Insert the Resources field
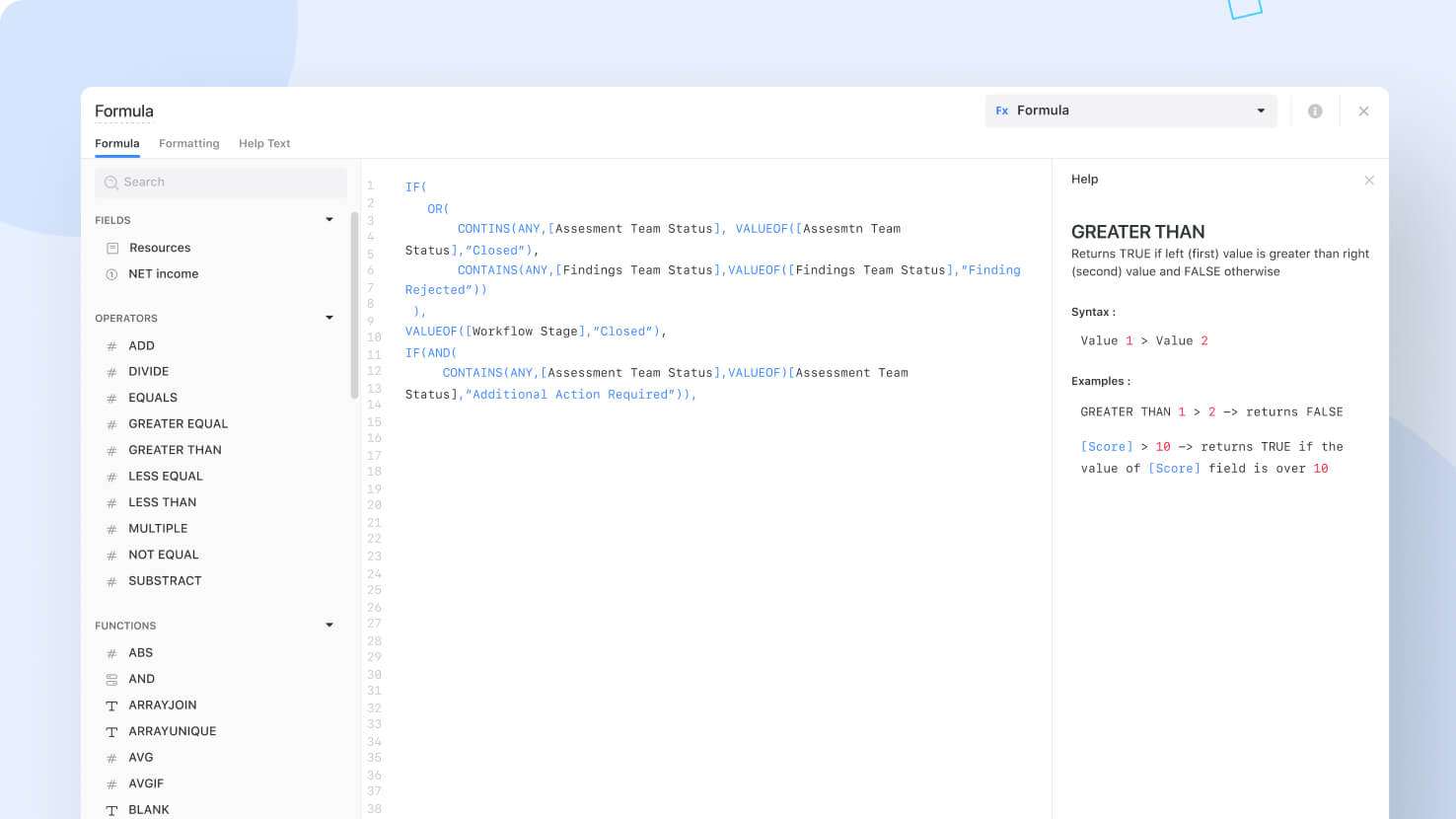Viewport: 1456px width, 819px height. coord(159,248)
